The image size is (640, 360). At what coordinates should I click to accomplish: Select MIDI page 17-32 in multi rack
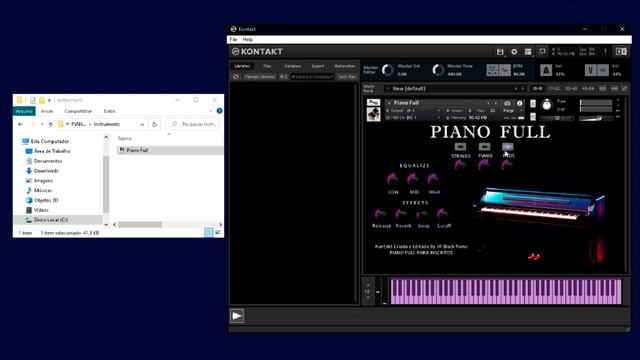554,89
